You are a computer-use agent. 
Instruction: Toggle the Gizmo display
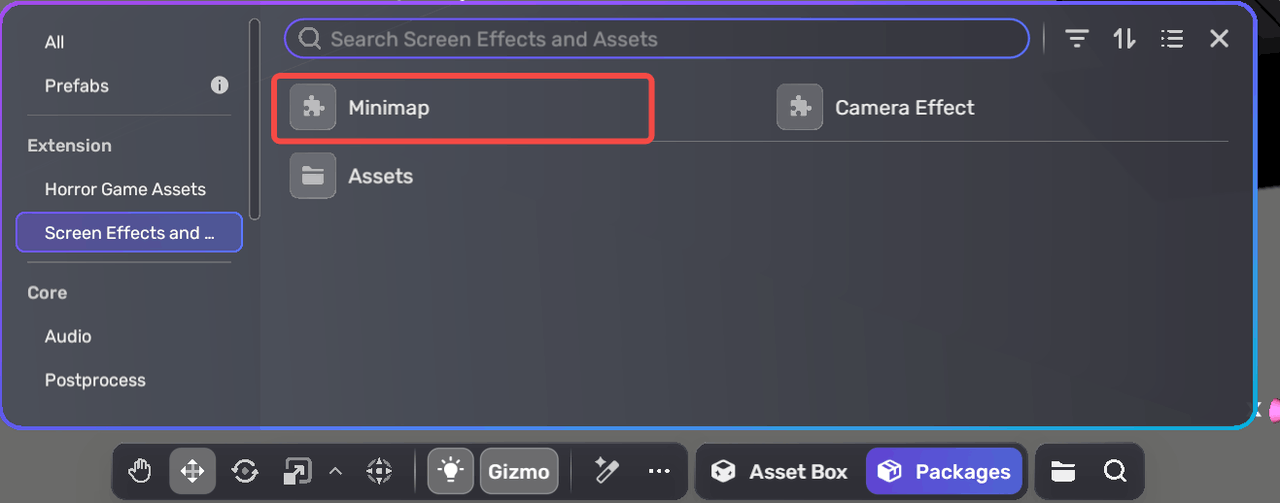(x=518, y=471)
